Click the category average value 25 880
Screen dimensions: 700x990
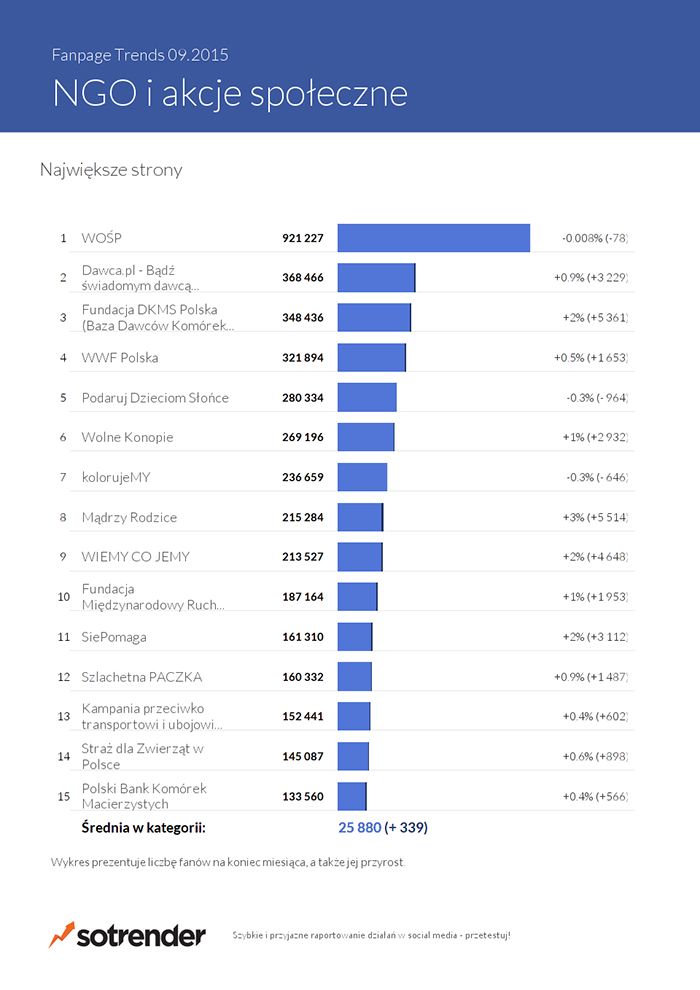point(359,828)
